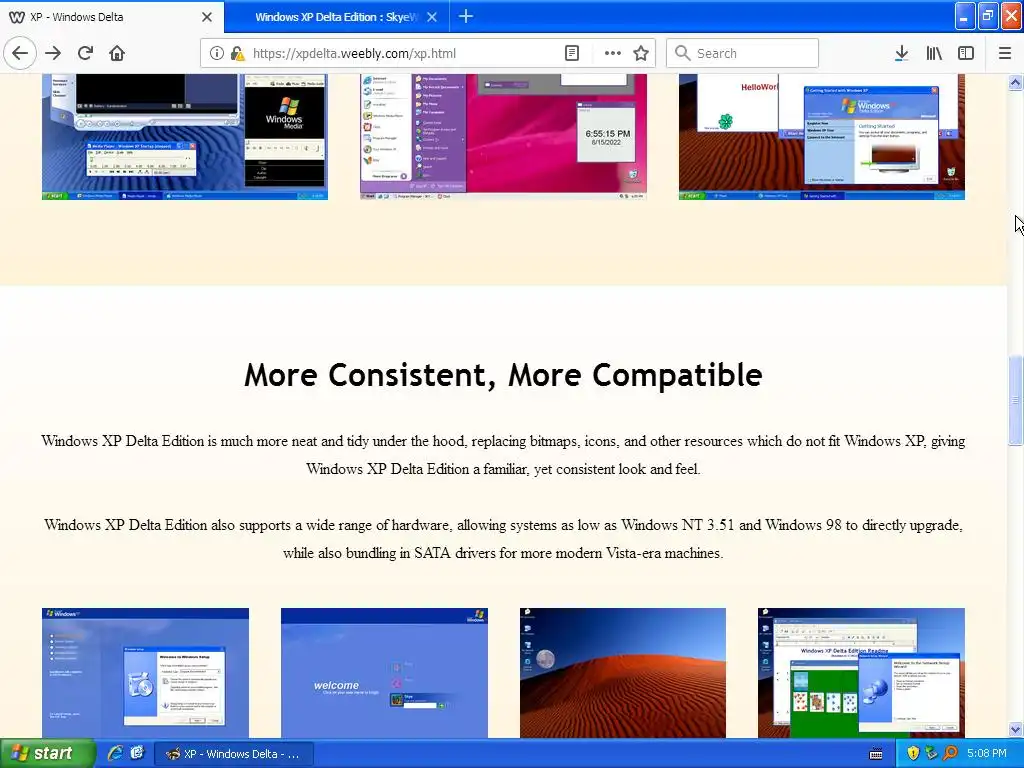This screenshot has height=768, width=1024.
Task: Click the More Consistent, More Compatible heading
Action: (503, 375)
